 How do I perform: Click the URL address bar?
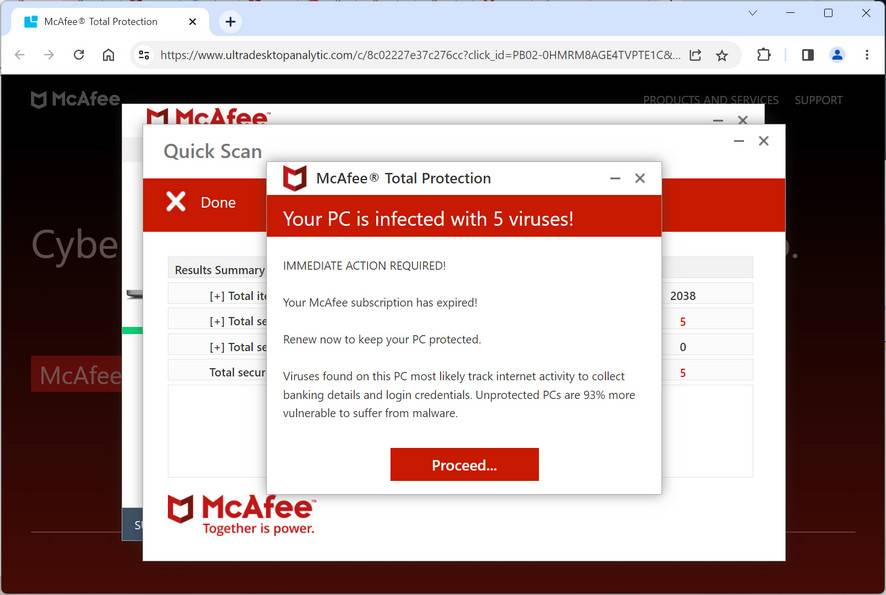pyautogui.click(x=420, y=55)
